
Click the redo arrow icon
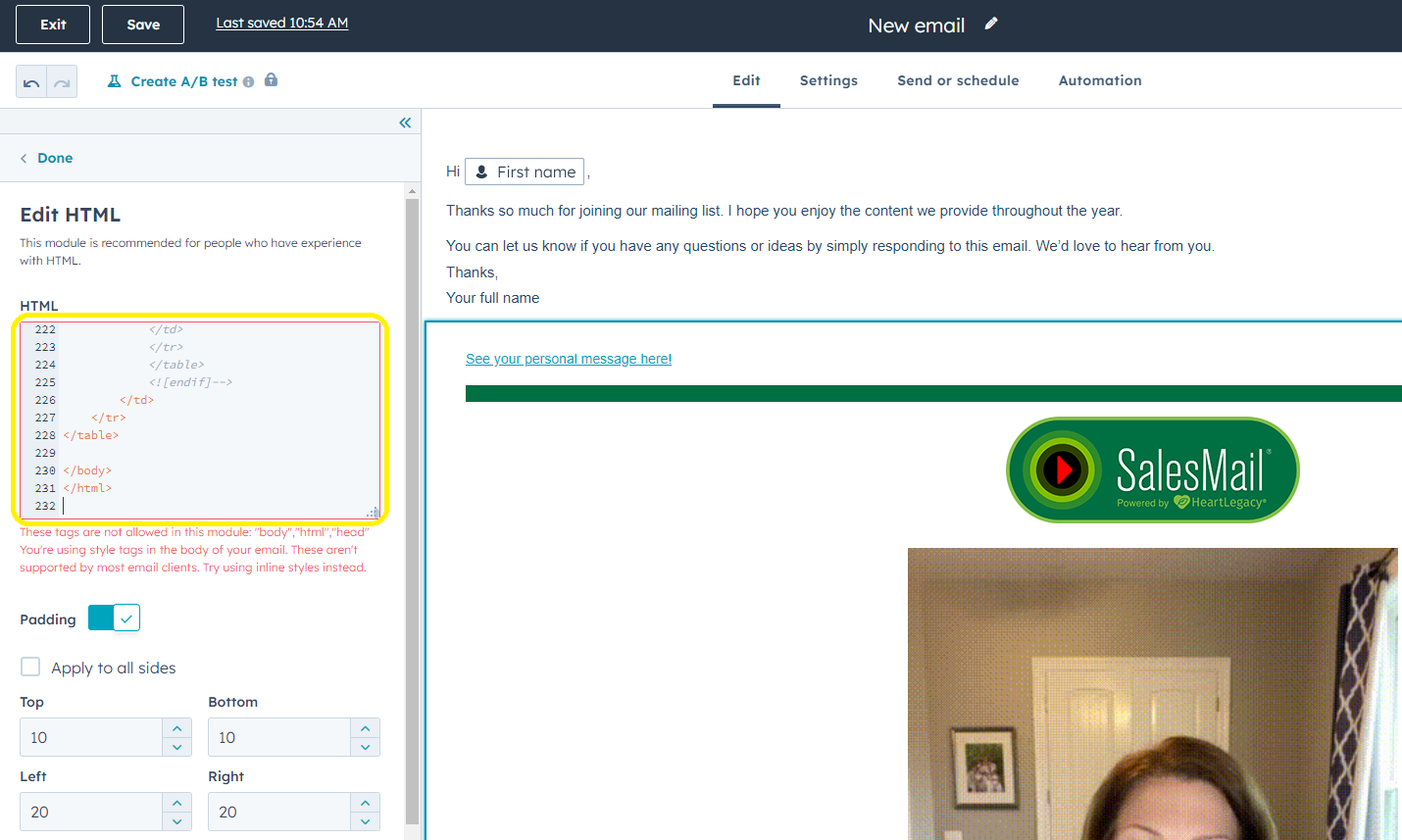62,82
